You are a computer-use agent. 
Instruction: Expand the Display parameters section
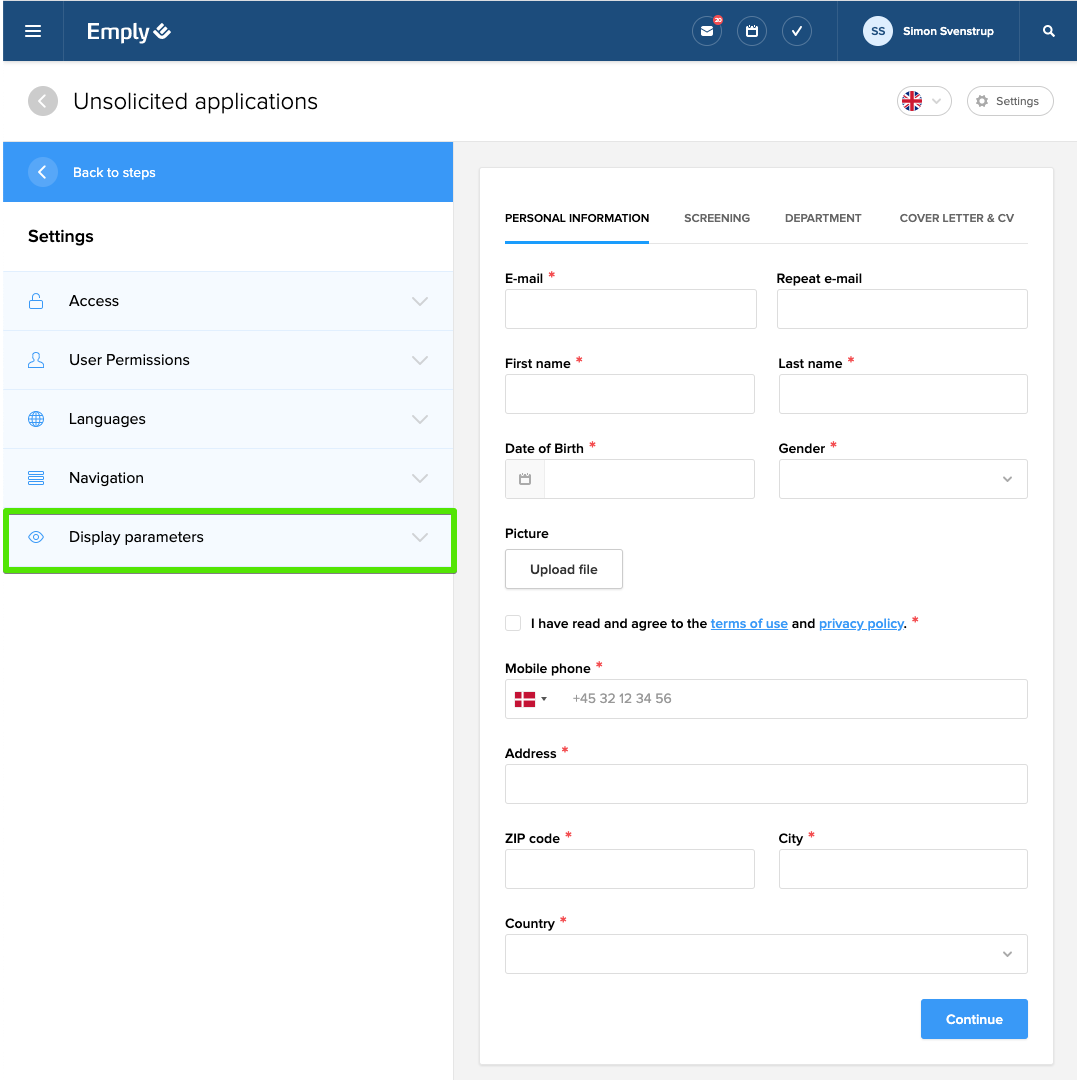(x=228, y=537)
